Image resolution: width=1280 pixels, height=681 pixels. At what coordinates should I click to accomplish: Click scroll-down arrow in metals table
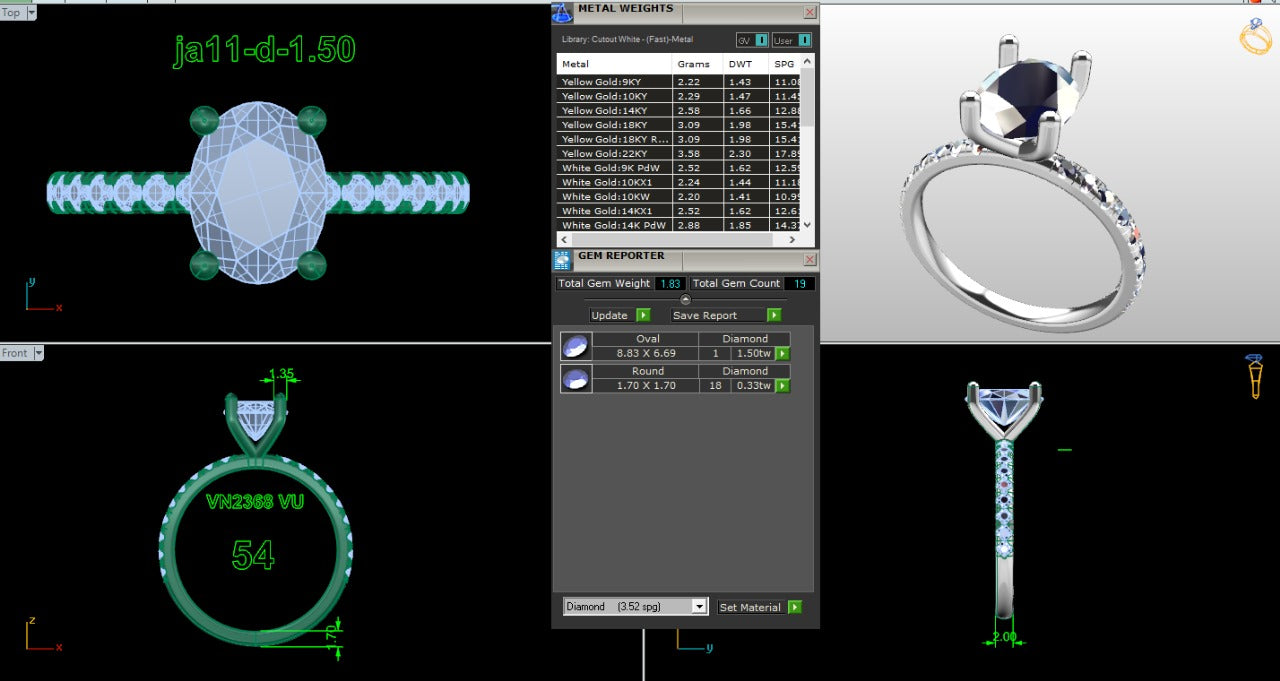[808, 225]
